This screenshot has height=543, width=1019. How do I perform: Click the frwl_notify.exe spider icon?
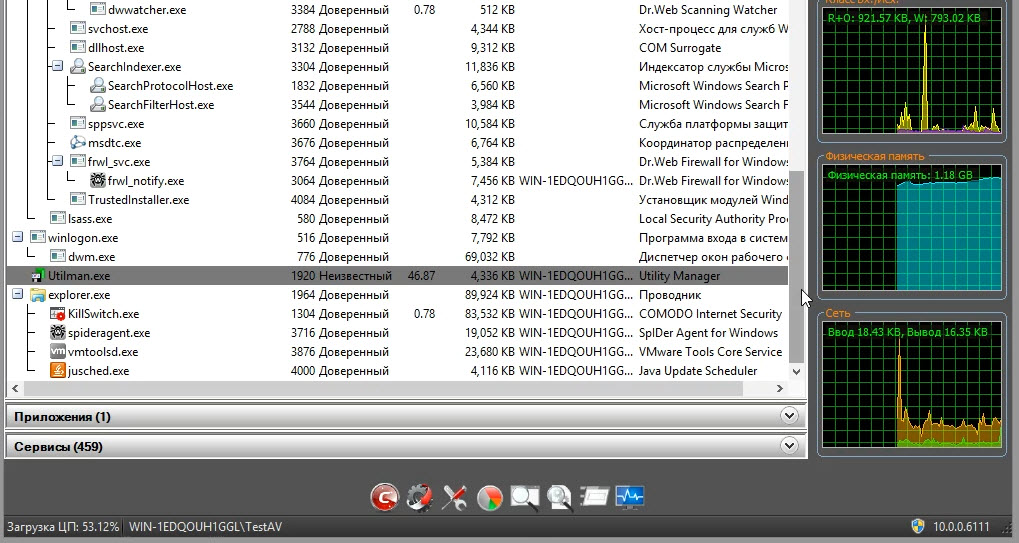pyautogui.click(x=97, y=181)
